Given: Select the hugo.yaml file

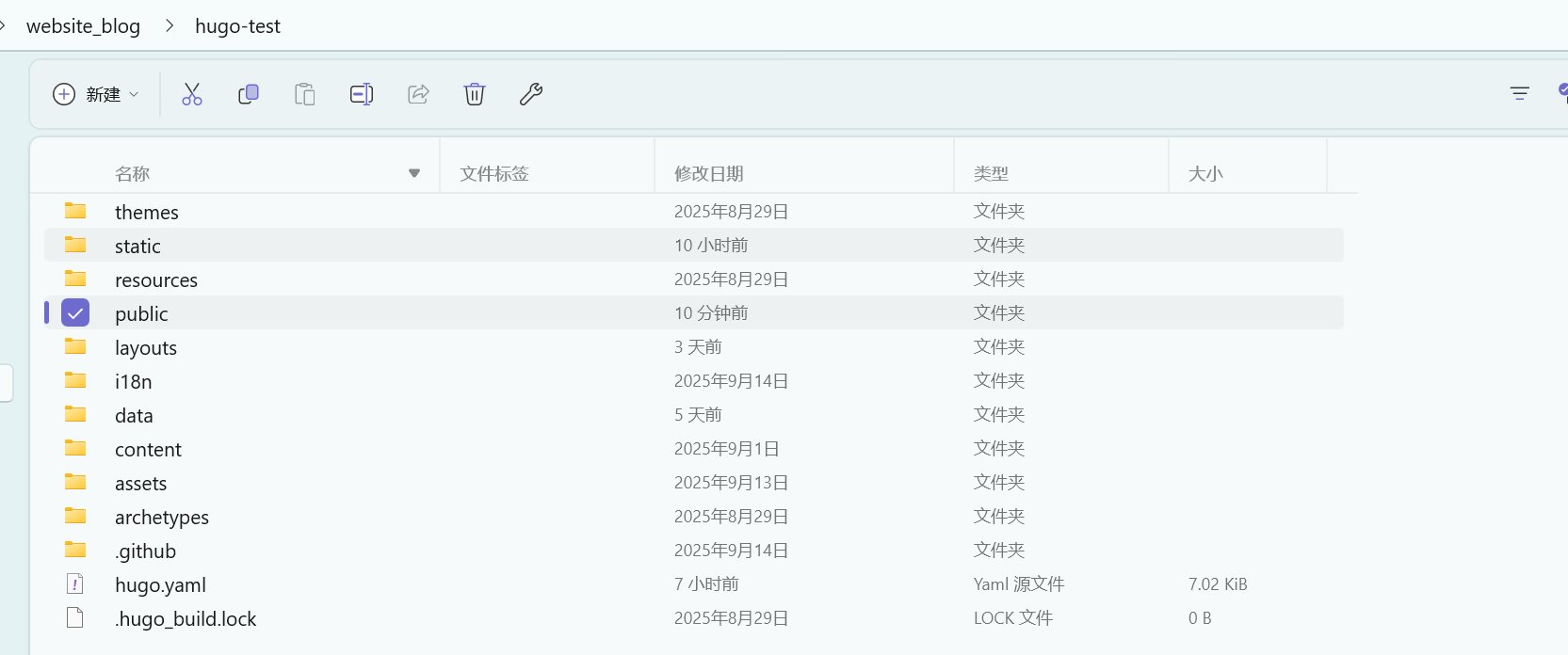Looking at the screenshot, I should click(x=160, y=585).
